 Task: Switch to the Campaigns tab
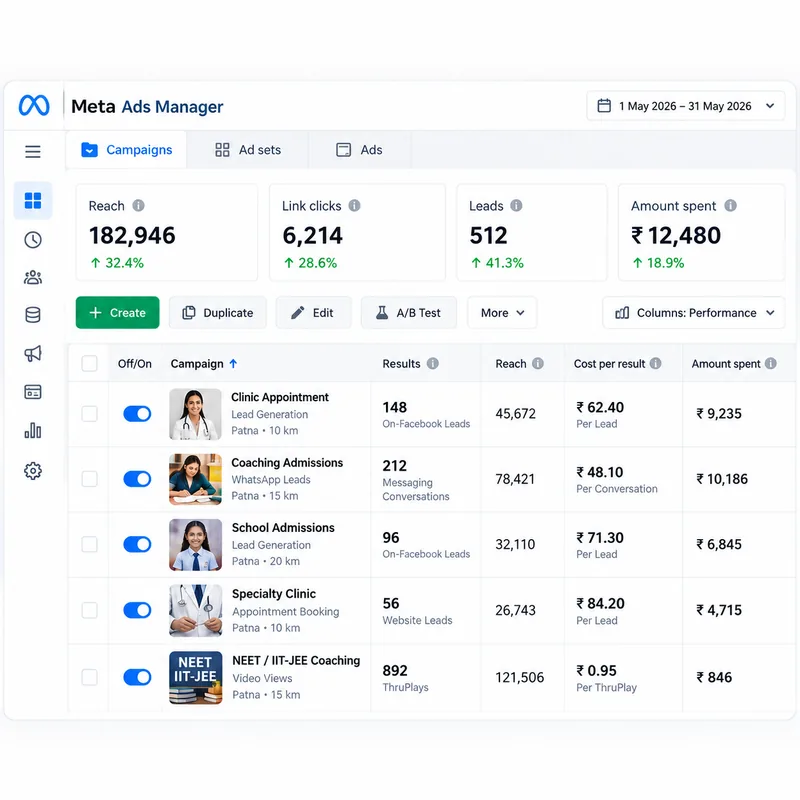(127, 149)
